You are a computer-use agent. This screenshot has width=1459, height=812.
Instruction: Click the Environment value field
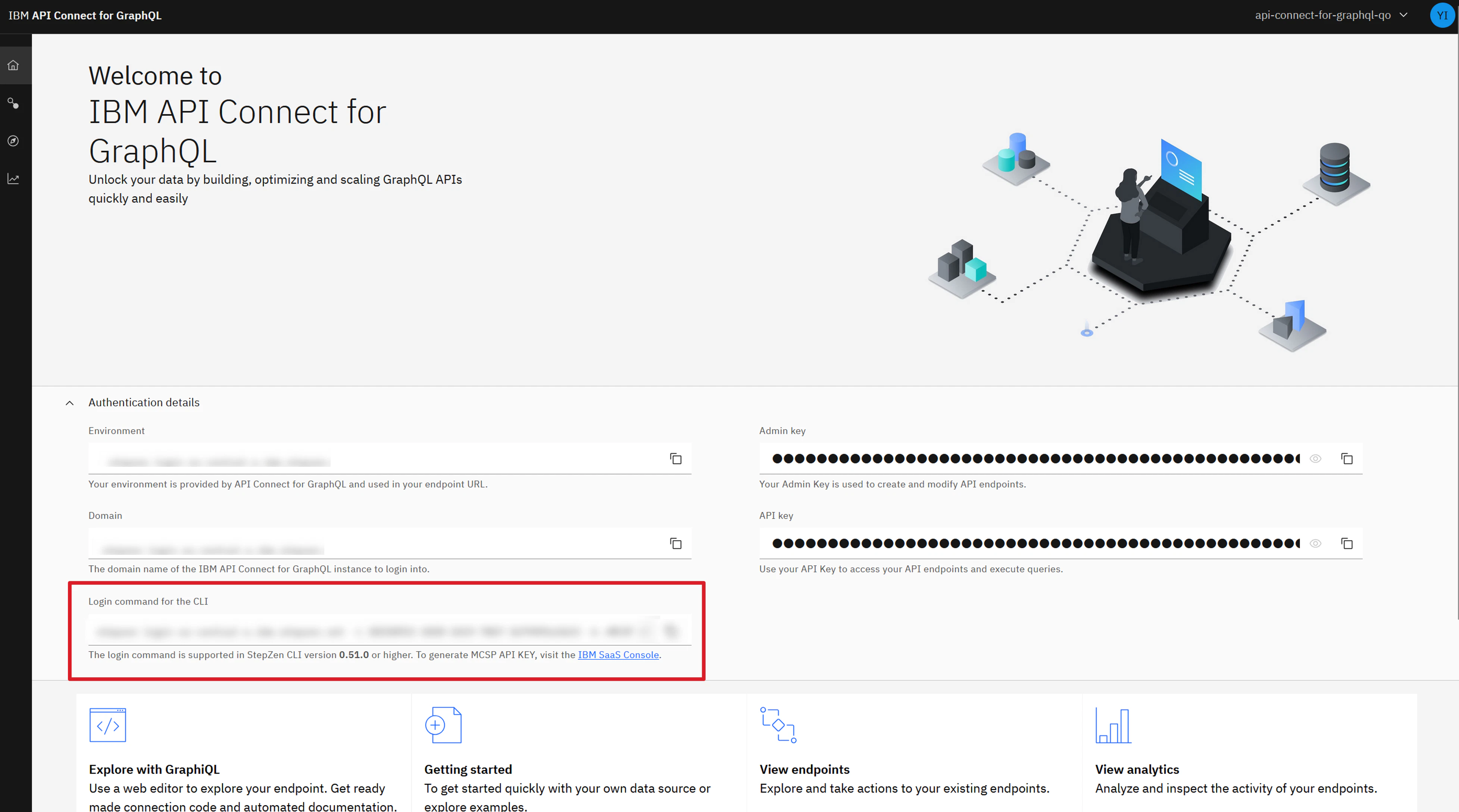[390, 459]
